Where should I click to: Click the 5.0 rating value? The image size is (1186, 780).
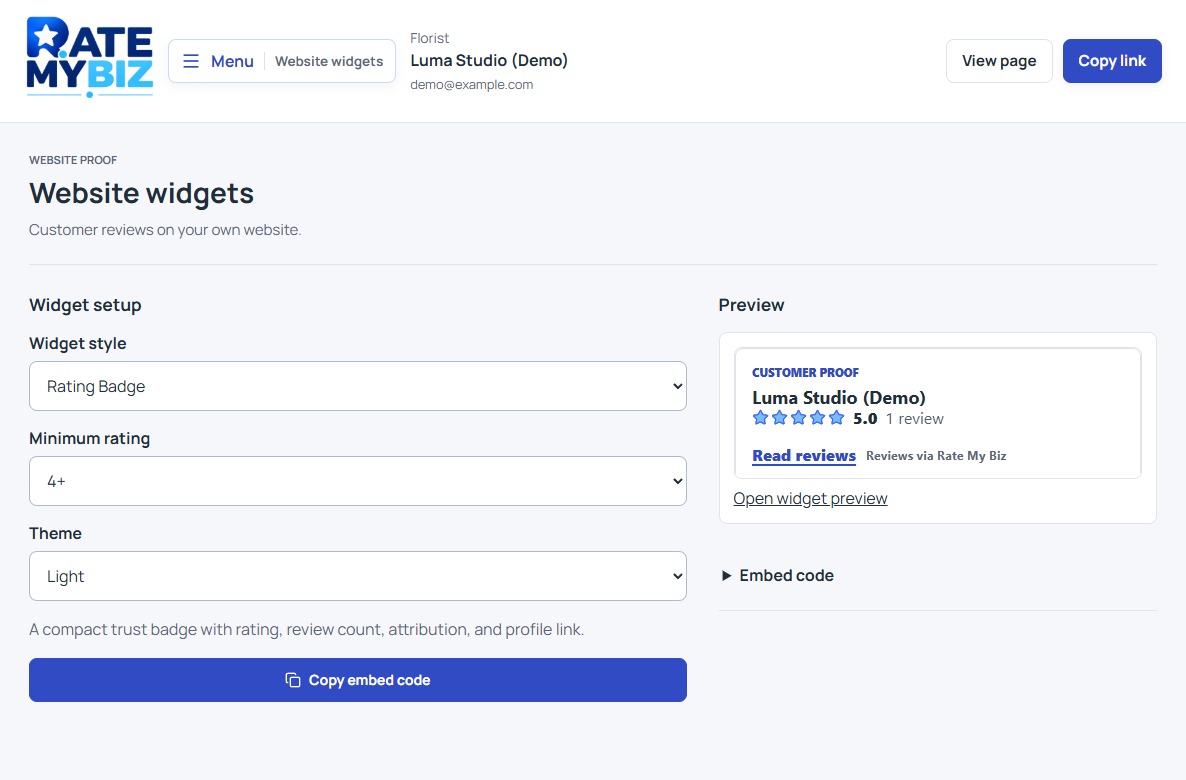pos(865,418)
